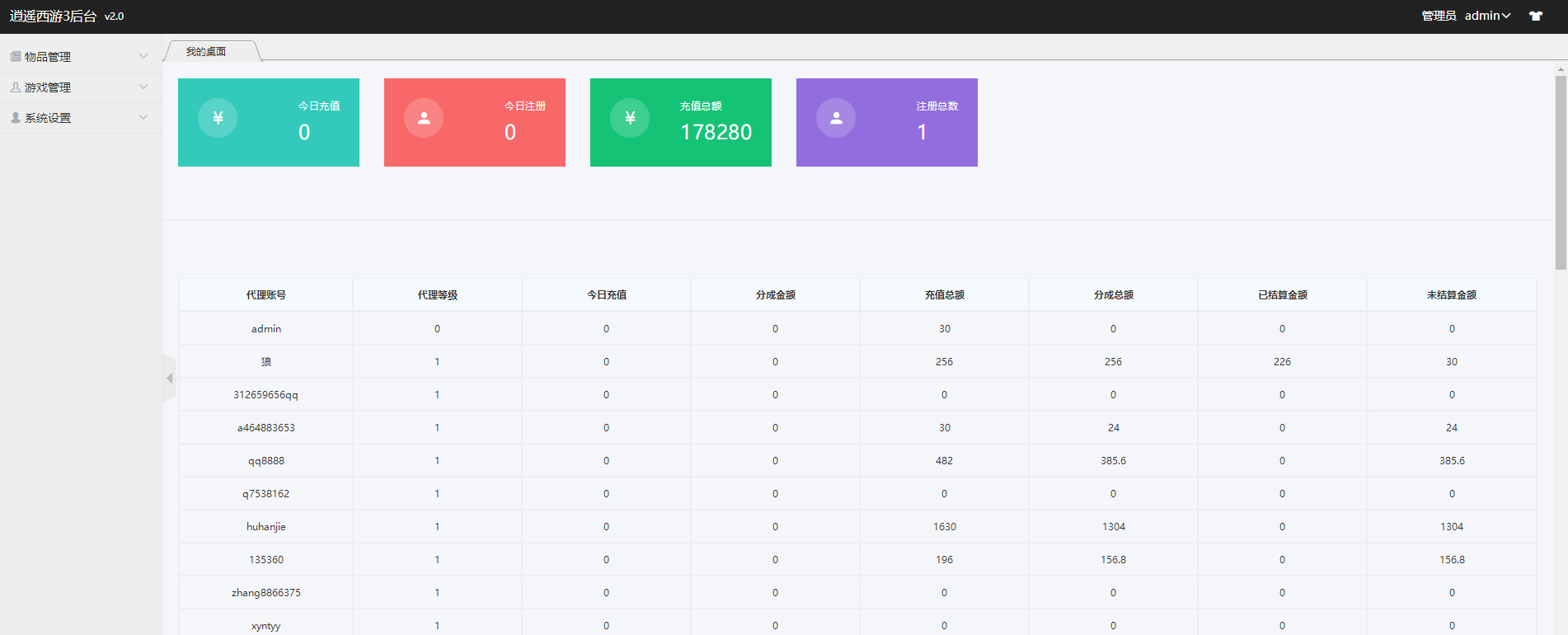Click the 代理账号 column header

(x=265, y=295)
